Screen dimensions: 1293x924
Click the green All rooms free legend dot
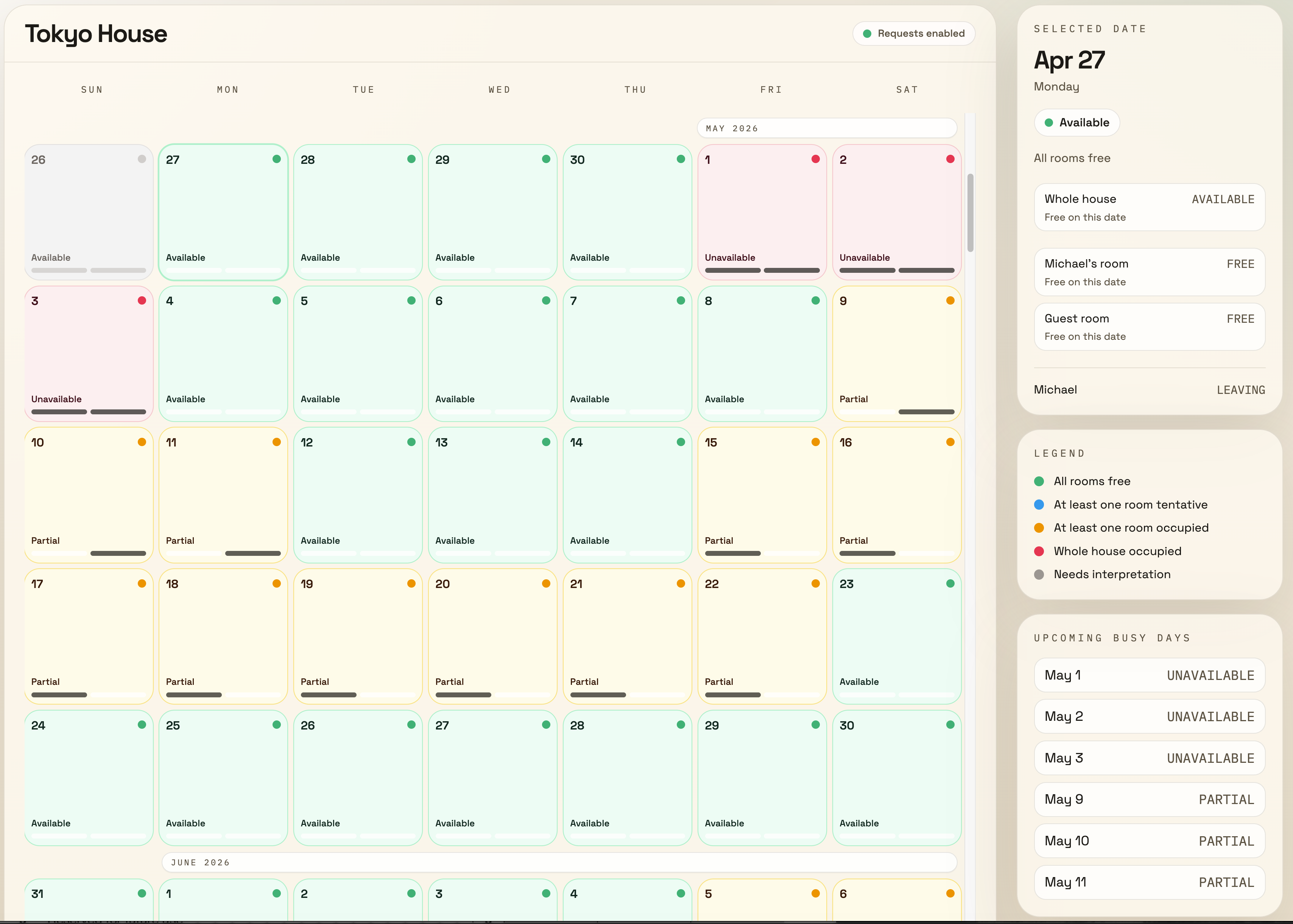pos(1039,481)
